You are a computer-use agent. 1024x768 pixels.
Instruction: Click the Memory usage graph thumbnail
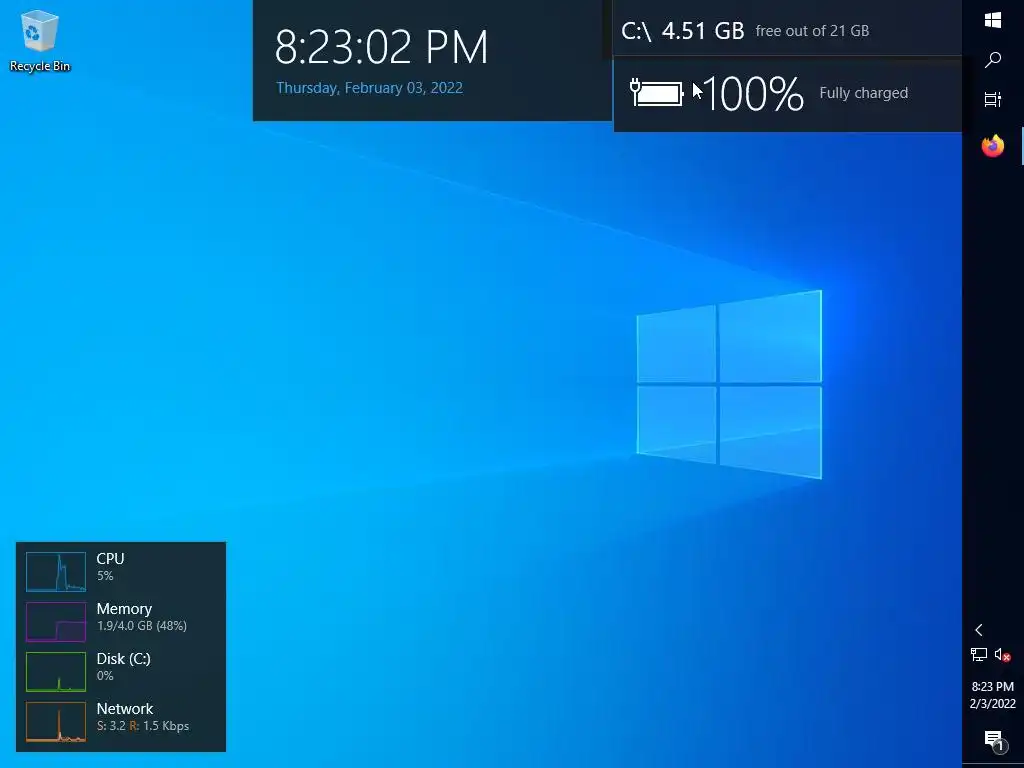pyautogui.click(x=56, y=622)
